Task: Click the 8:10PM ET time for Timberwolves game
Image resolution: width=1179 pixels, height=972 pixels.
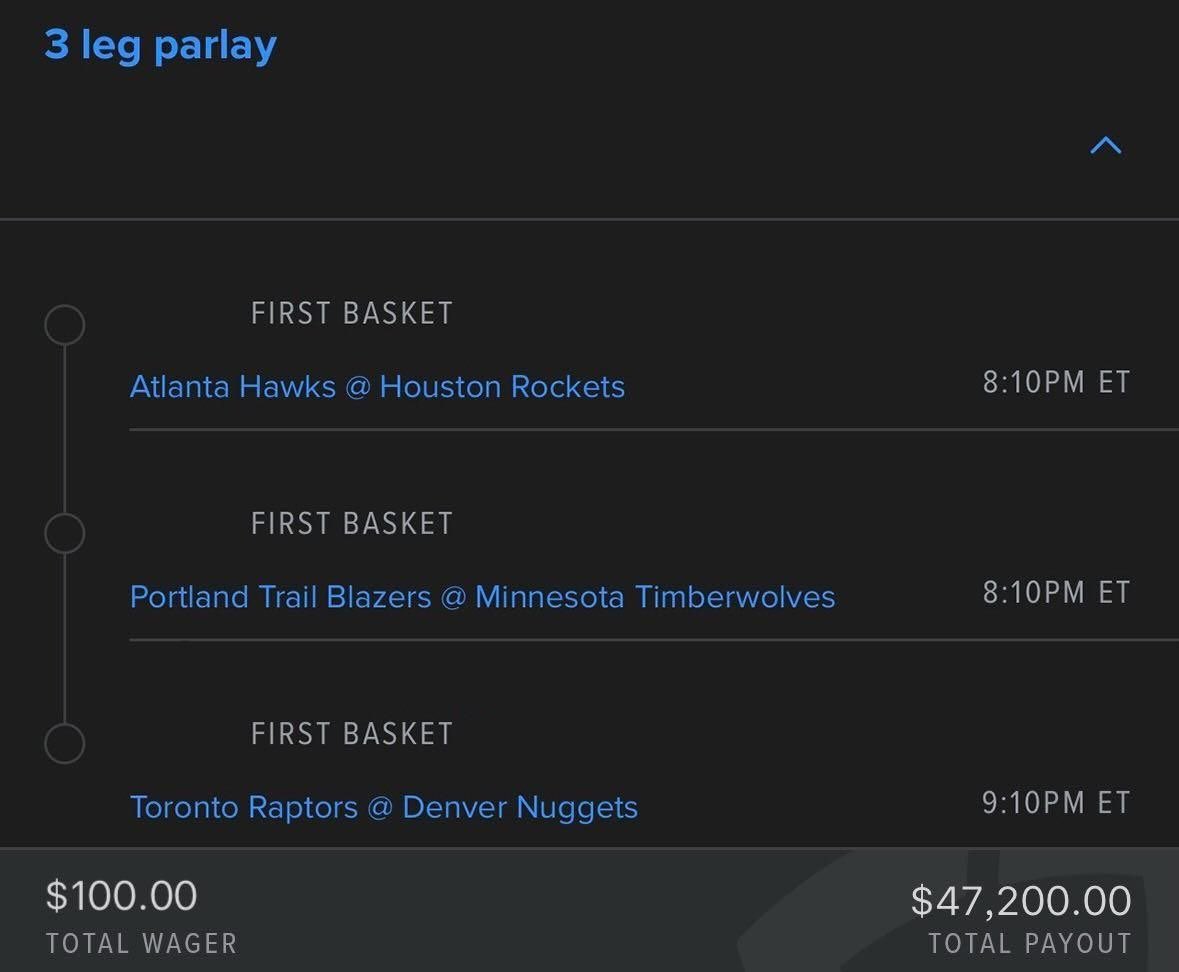Action: 1056,593
